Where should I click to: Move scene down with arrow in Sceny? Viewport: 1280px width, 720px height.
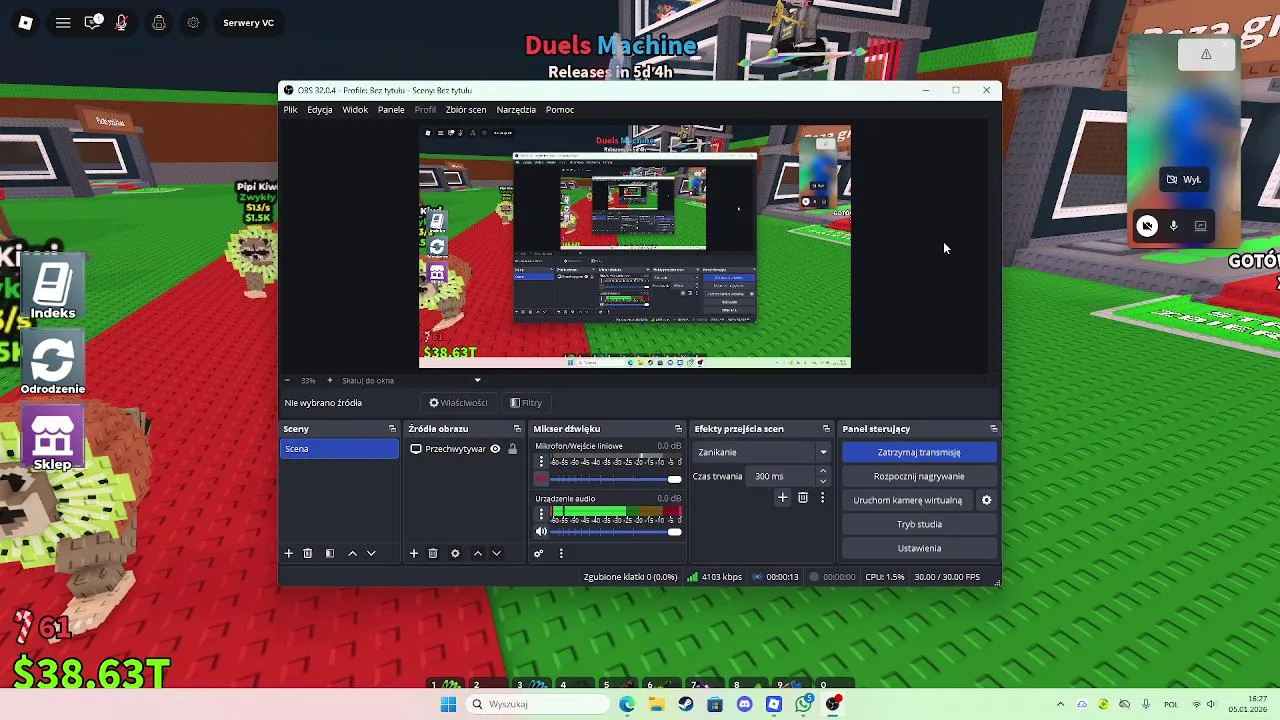point(371,553)
